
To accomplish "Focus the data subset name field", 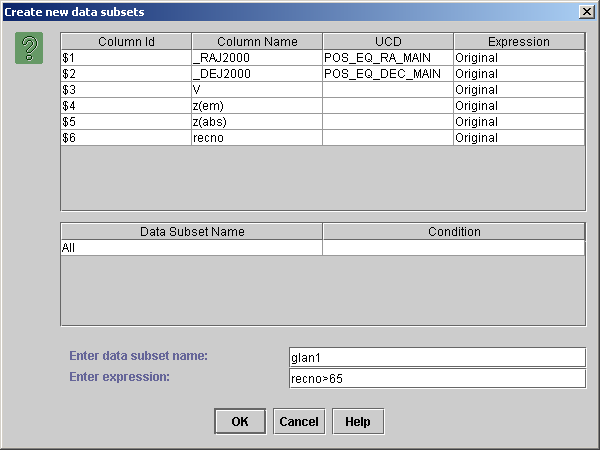I will pos(437,357).
